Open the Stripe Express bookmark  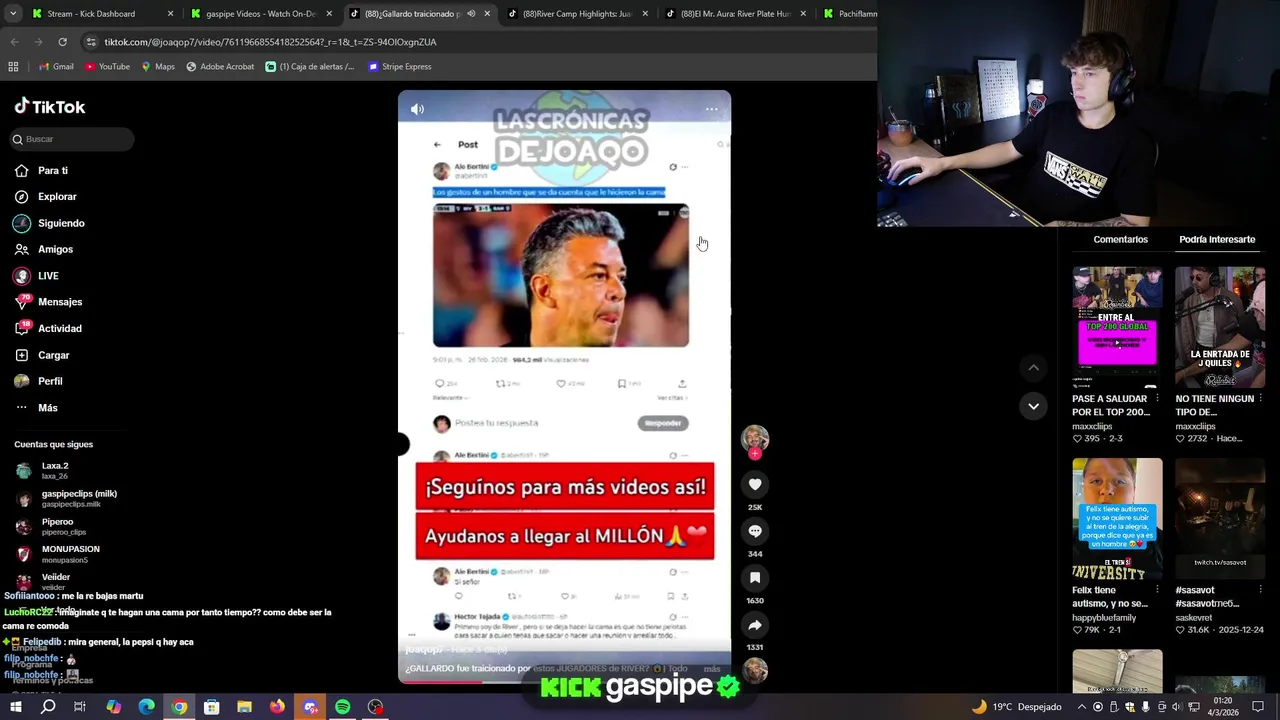[400, 67]
